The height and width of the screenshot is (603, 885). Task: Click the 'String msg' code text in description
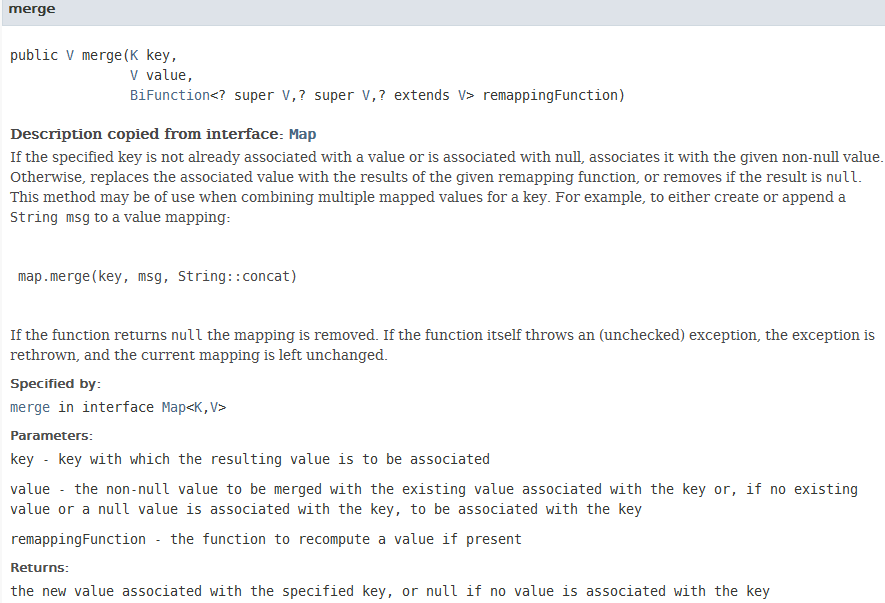(x=50, y=217)
